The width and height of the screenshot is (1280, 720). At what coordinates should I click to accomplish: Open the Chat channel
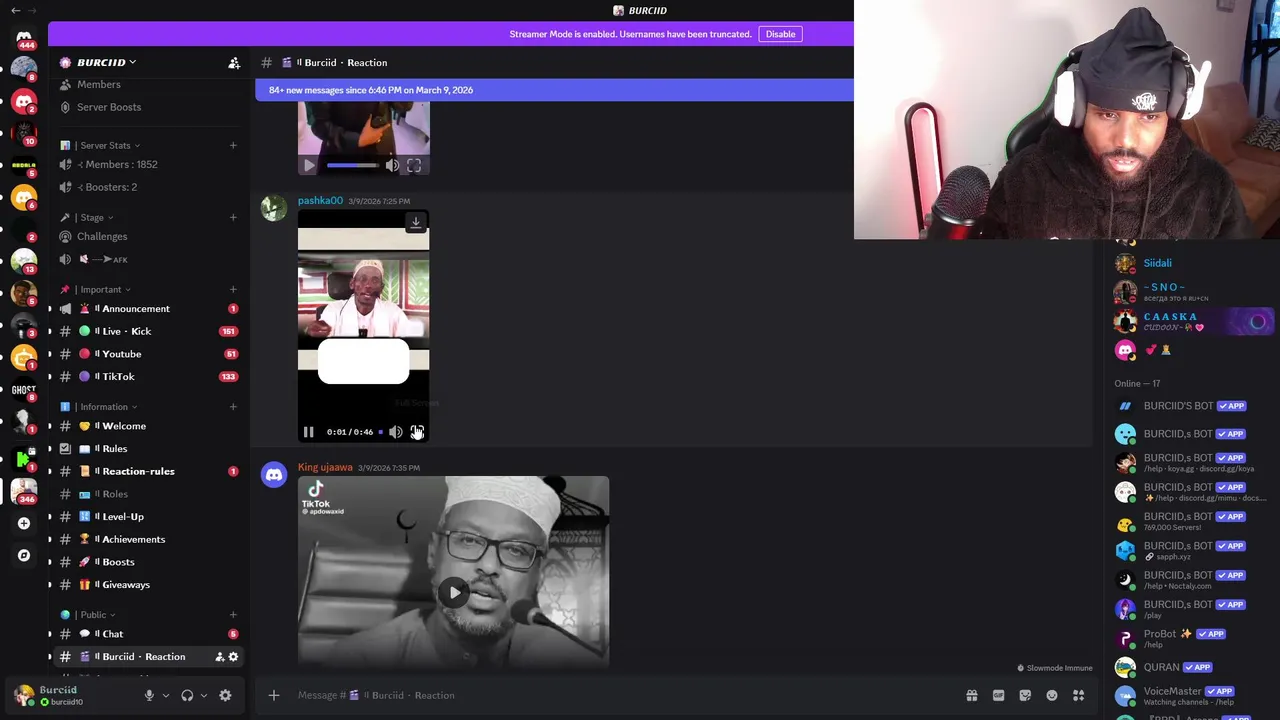point(148,634)
